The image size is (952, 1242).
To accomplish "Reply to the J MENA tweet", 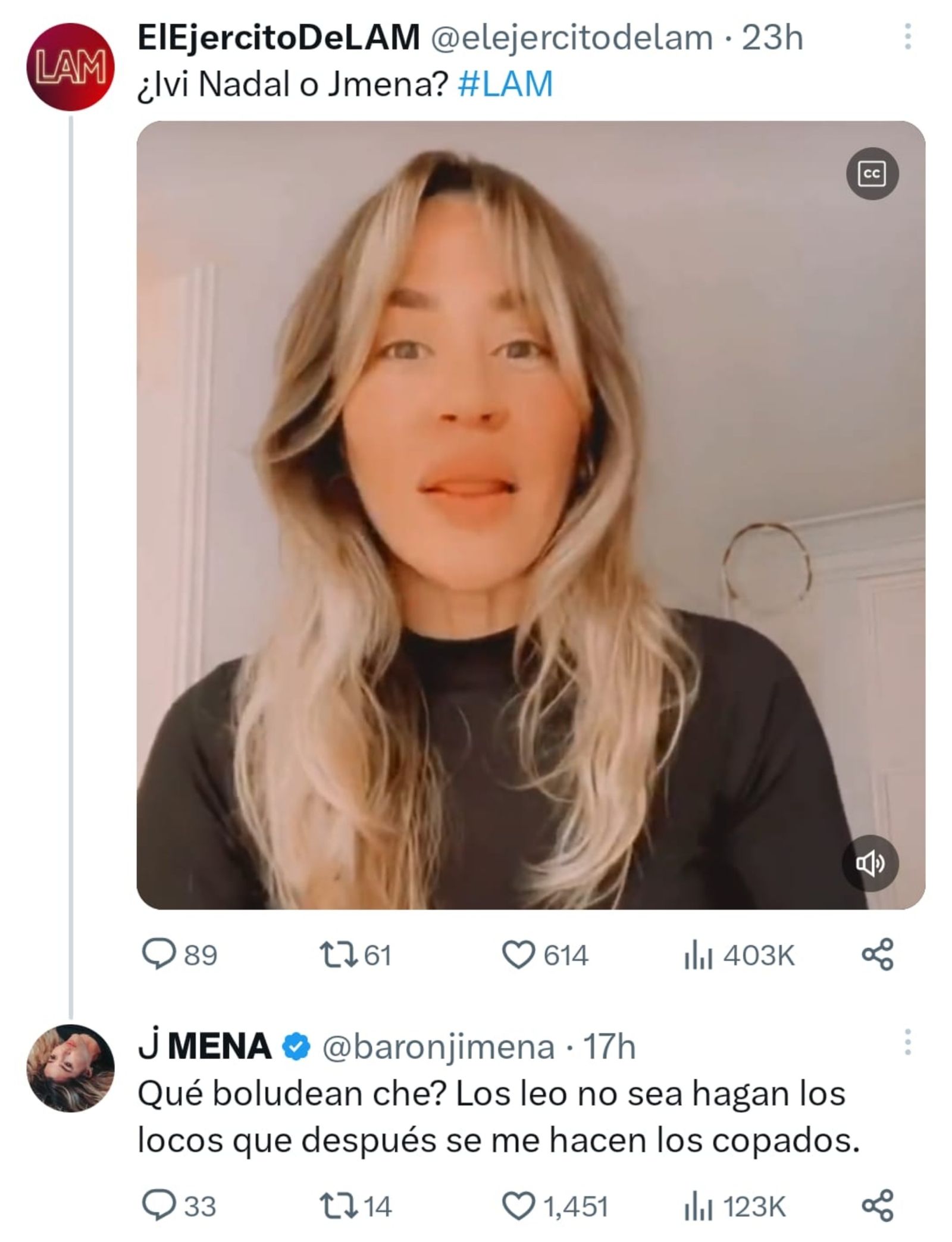I will pyautogui.click(x=159, y=1206).
